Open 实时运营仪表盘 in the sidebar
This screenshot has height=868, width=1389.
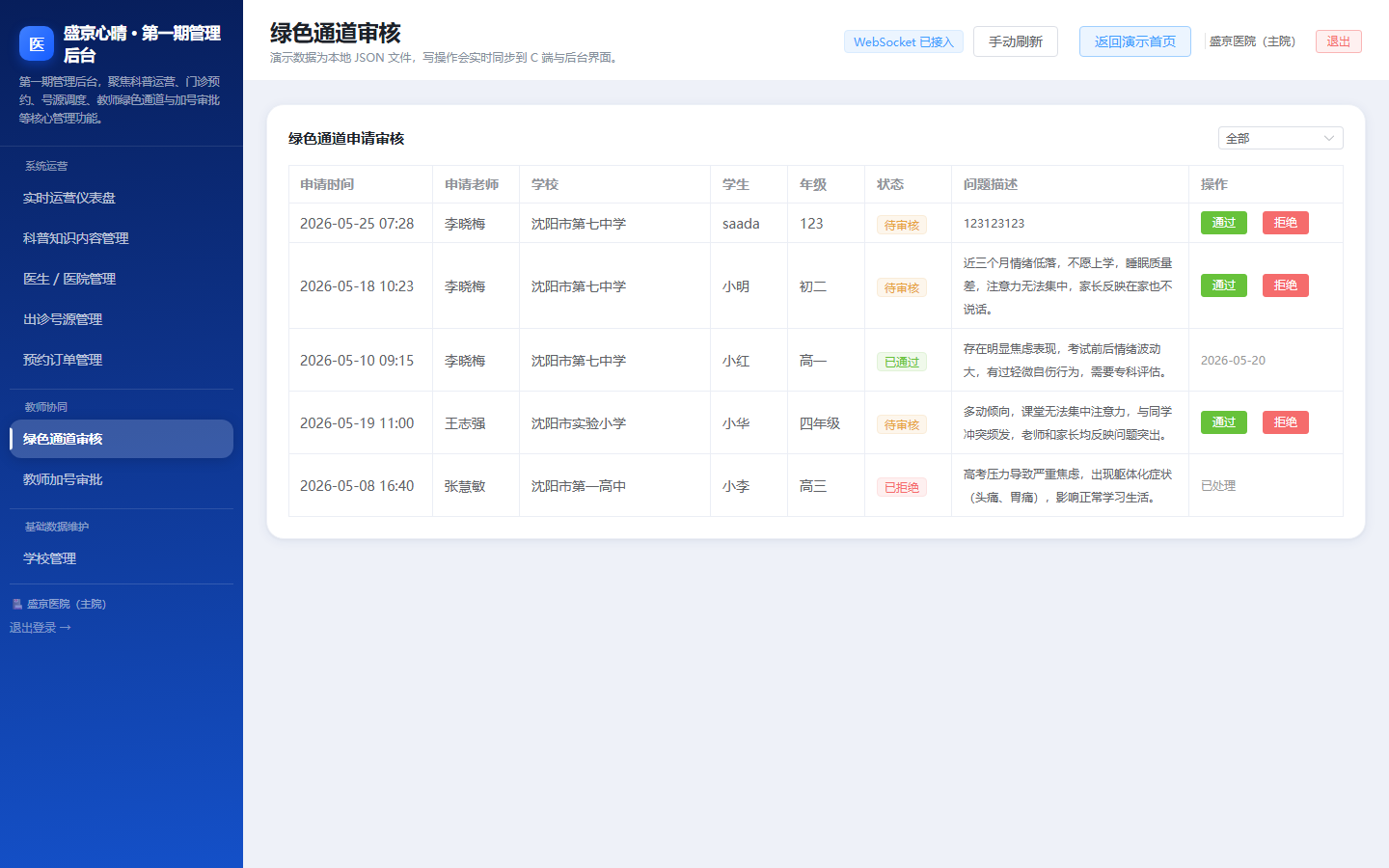point(122,198)
